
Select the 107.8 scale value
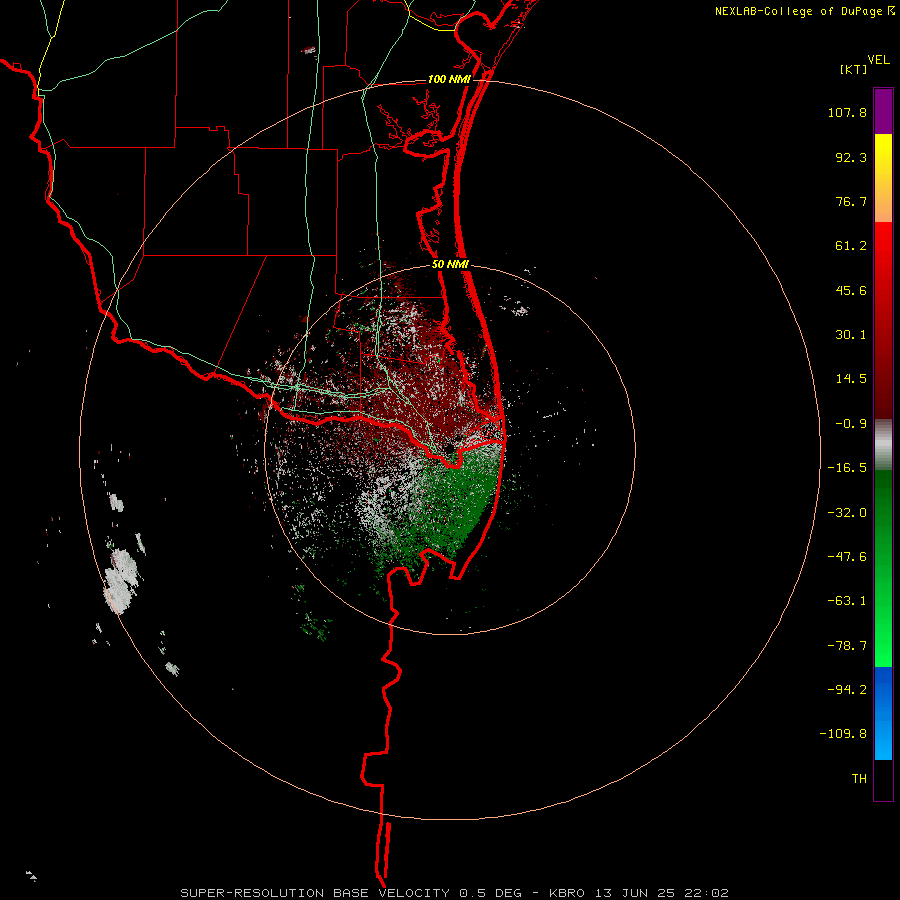pos(847,112)
